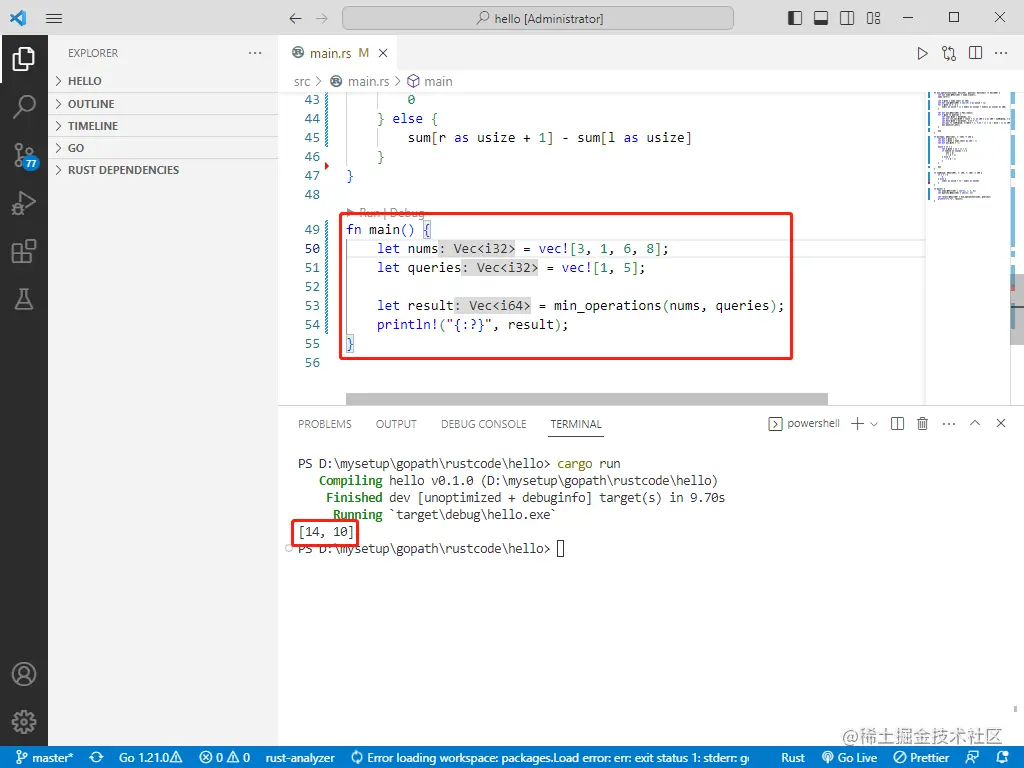Click master branch in status bar
Image resolution: width=1024 pixels, height=768 pixels.
pyautogui.click(x=44, y=758)
